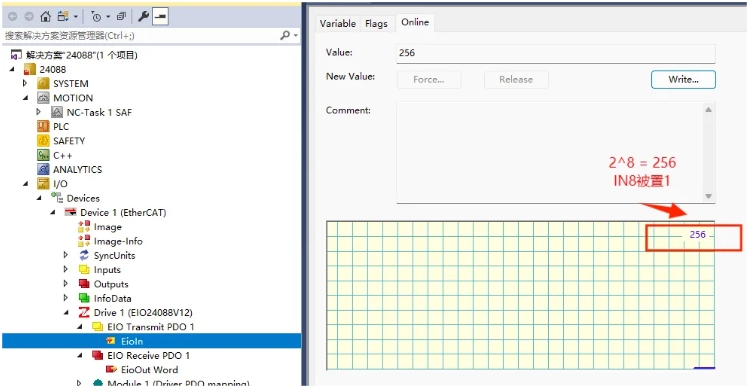Click the solution/folder view switch icon

[x=63, y=17]
